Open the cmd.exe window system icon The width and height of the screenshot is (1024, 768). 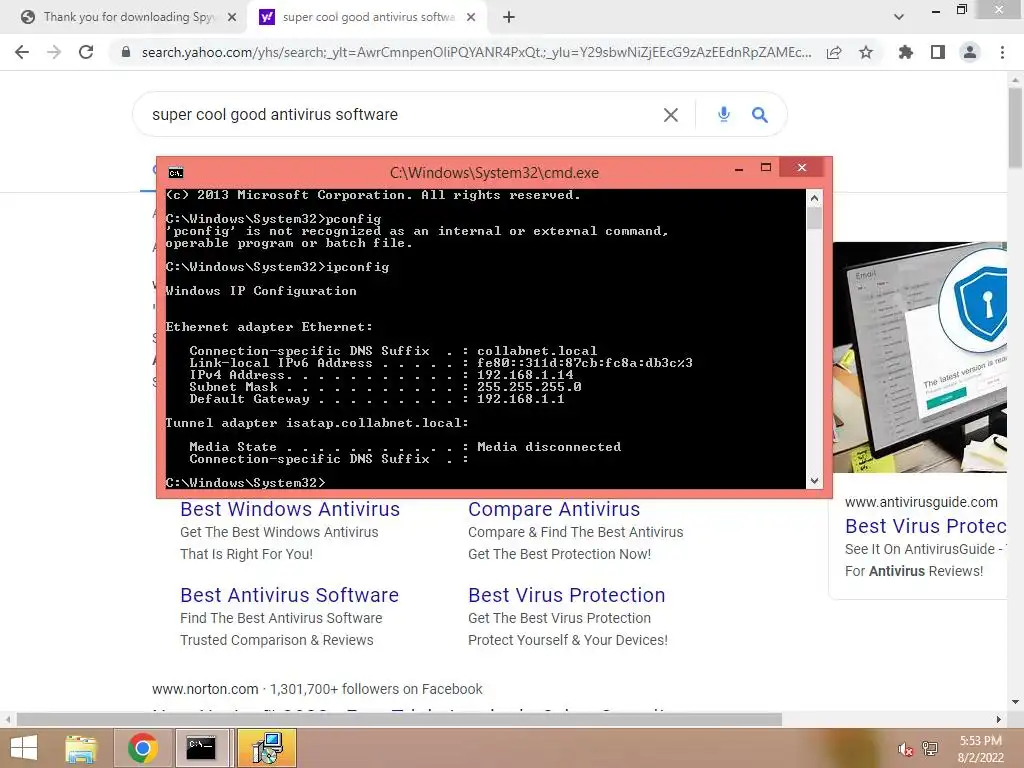coord(176,172)
